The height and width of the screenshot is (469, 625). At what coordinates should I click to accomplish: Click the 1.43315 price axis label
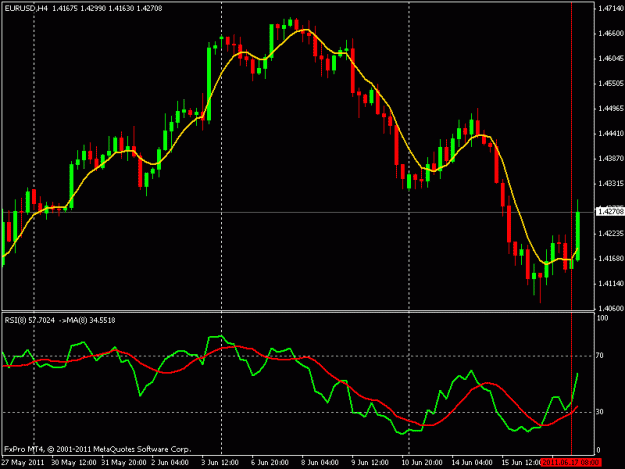pos(611,184)
